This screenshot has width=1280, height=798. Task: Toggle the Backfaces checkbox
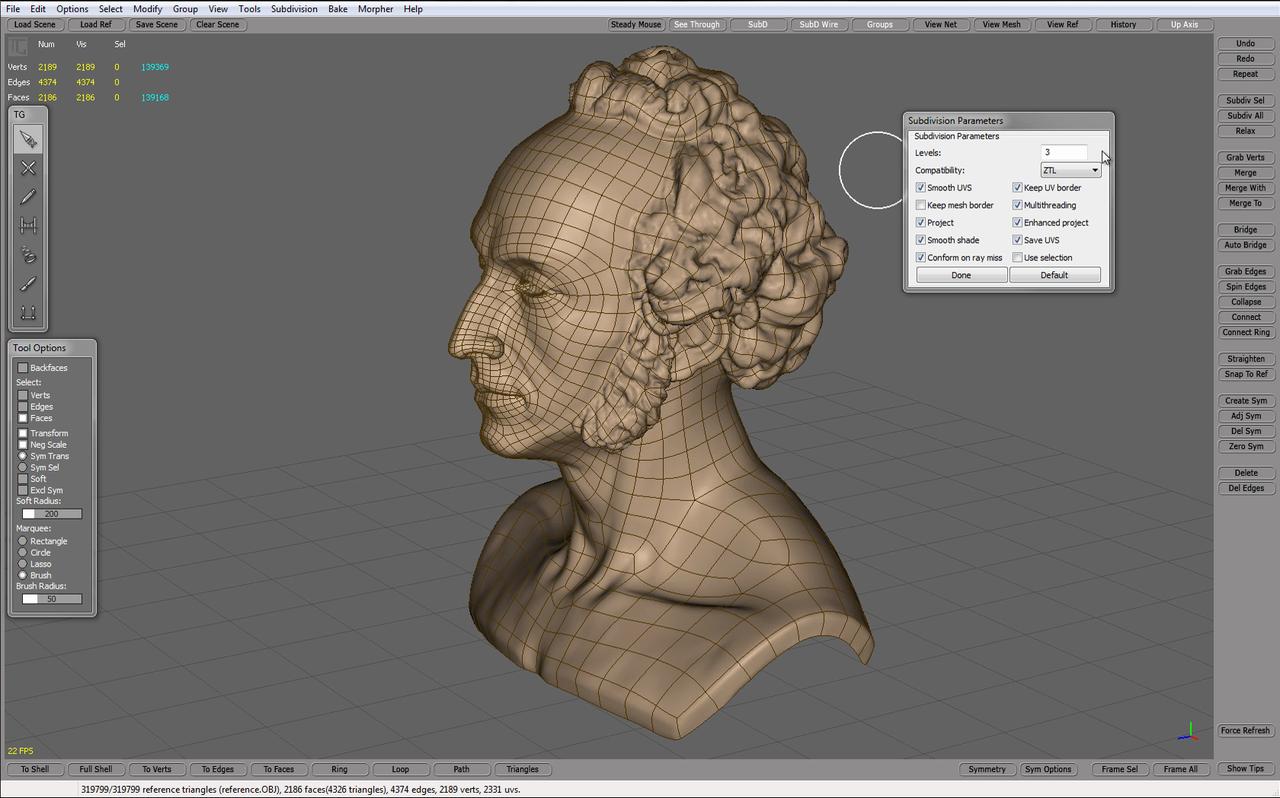pyautogui.click(x=23, y=368)
